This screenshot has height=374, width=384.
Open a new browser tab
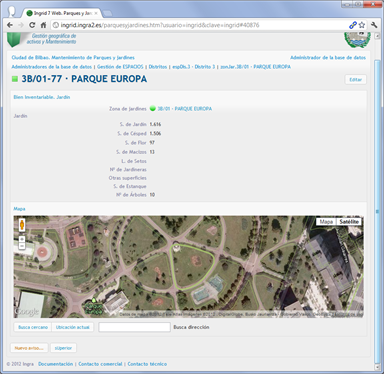point(107,13)
